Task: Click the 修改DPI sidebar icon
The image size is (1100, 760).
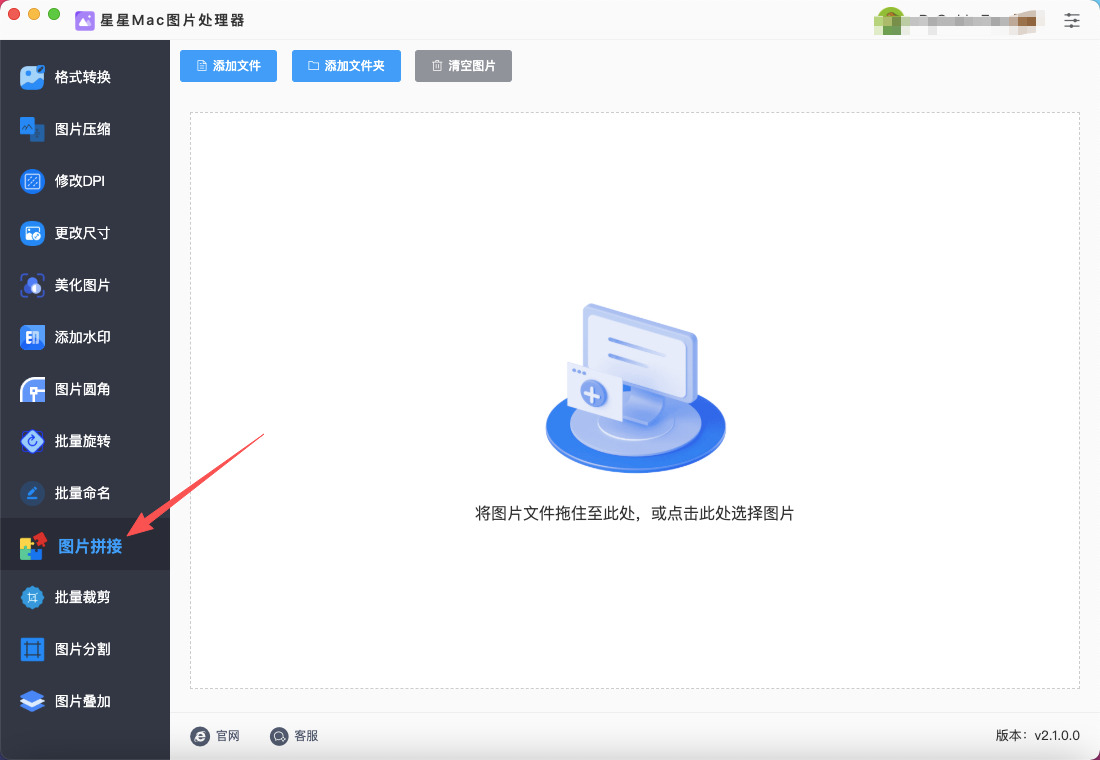Action: coord(32,181)
